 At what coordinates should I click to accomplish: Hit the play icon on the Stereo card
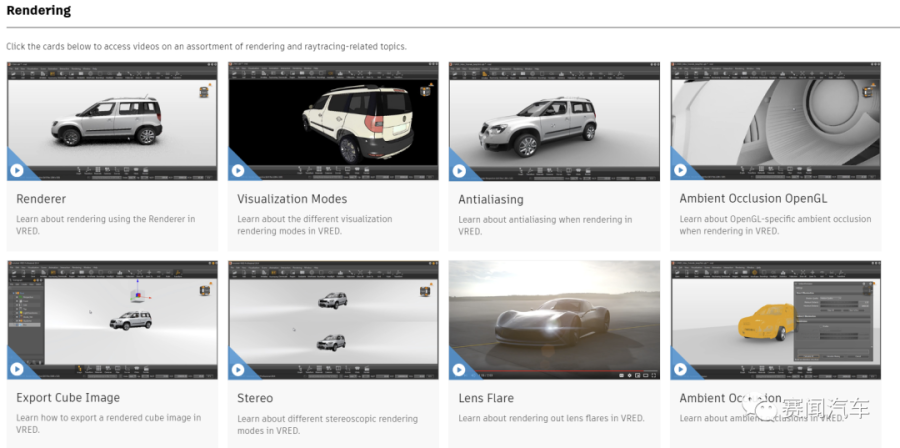(x=238, y=369)
